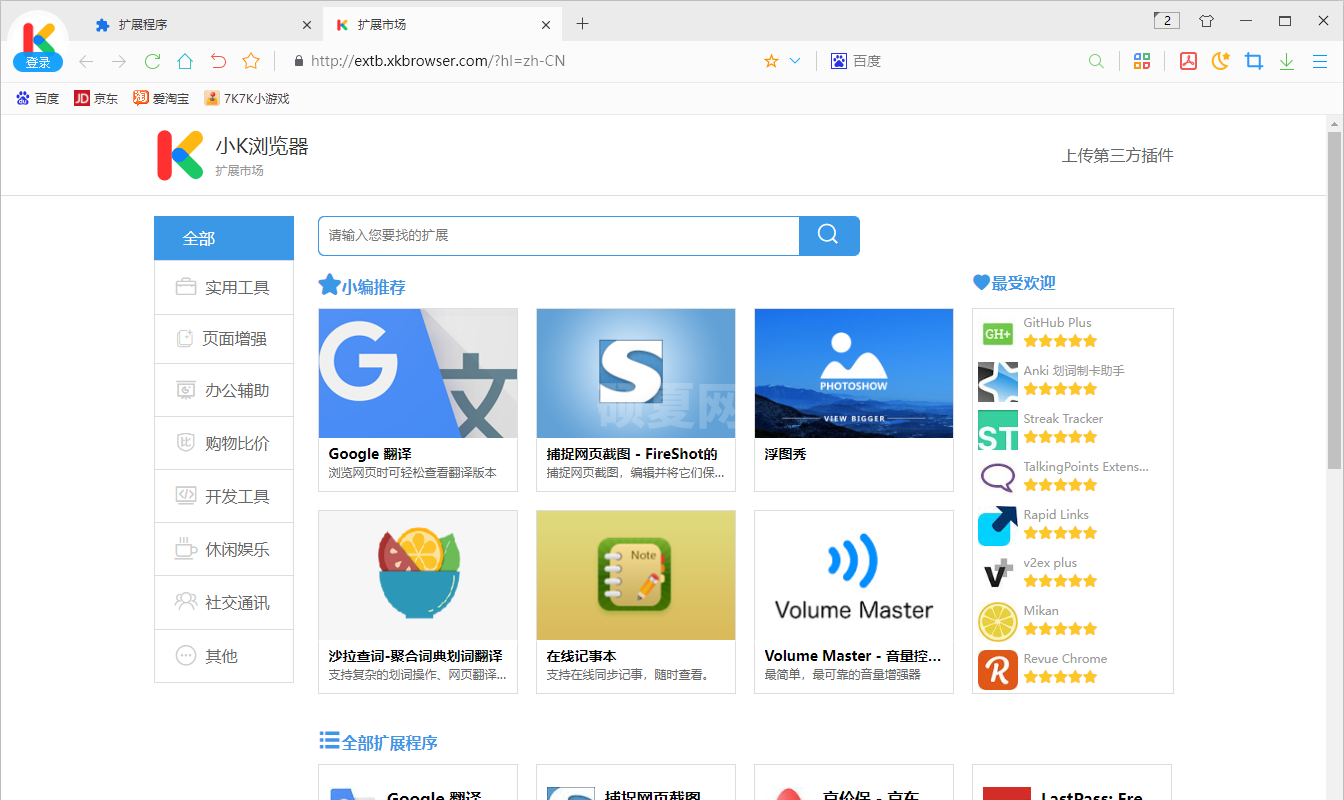Click the address bar URL field
This screenshot has height=800, width=1344.
tap(525, 61)
